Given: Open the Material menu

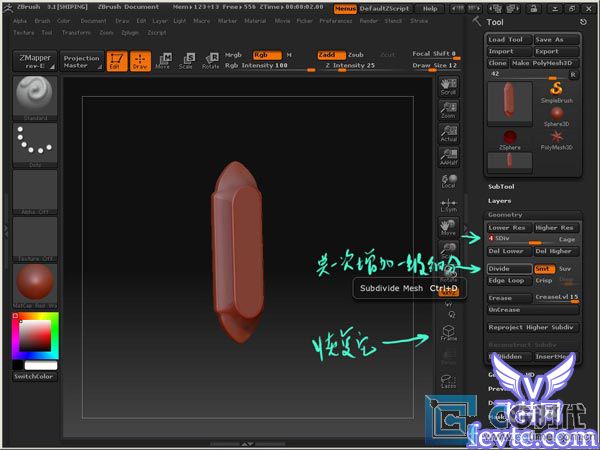Looking at the screenshot, I should (x=255, y=21).
